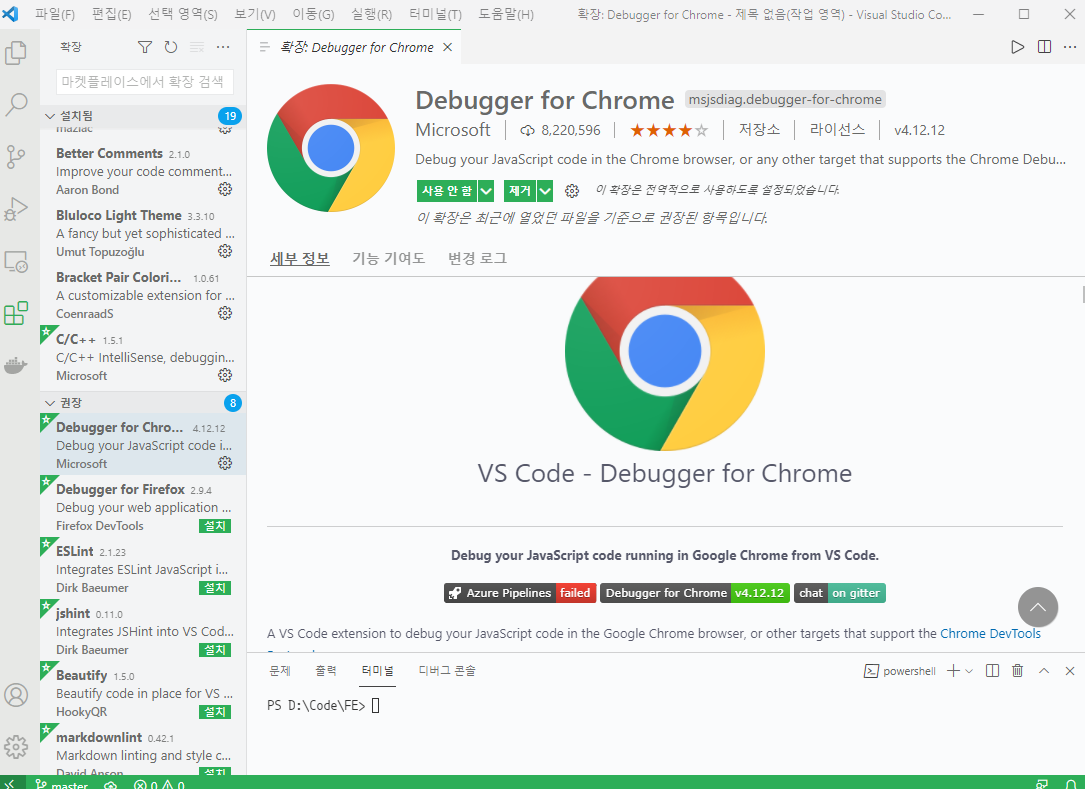Open the Search view in activity bar
The width and height of the screenshot is (1085, 789).
(16, 105)
